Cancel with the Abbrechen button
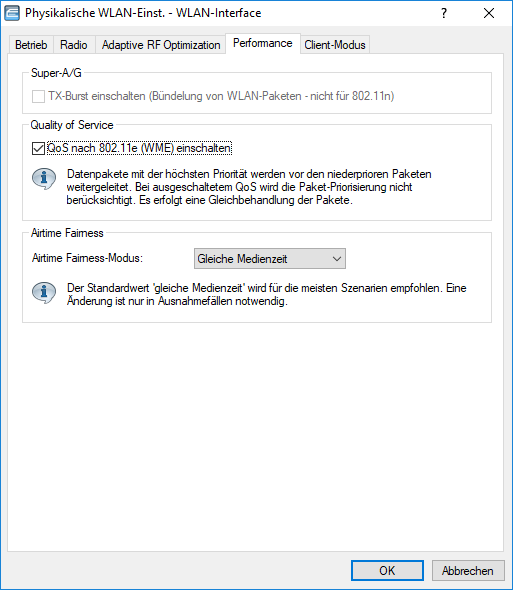The height and width of the screenshot is (590, 513). click(468, 570)
